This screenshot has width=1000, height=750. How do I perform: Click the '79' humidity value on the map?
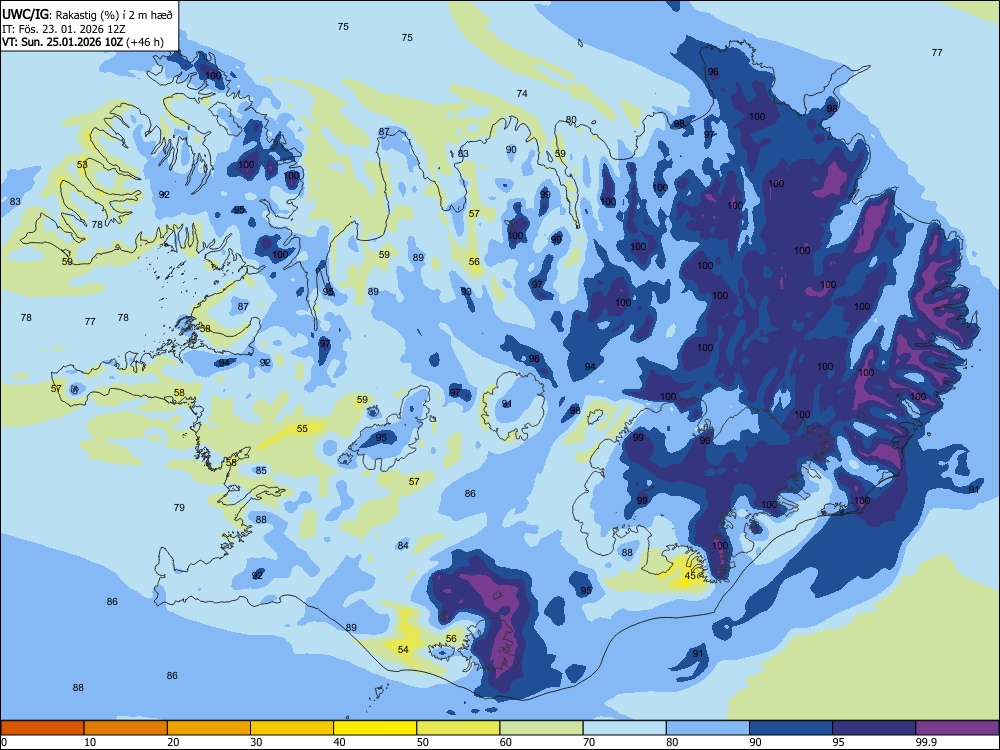tap(179, 508)
